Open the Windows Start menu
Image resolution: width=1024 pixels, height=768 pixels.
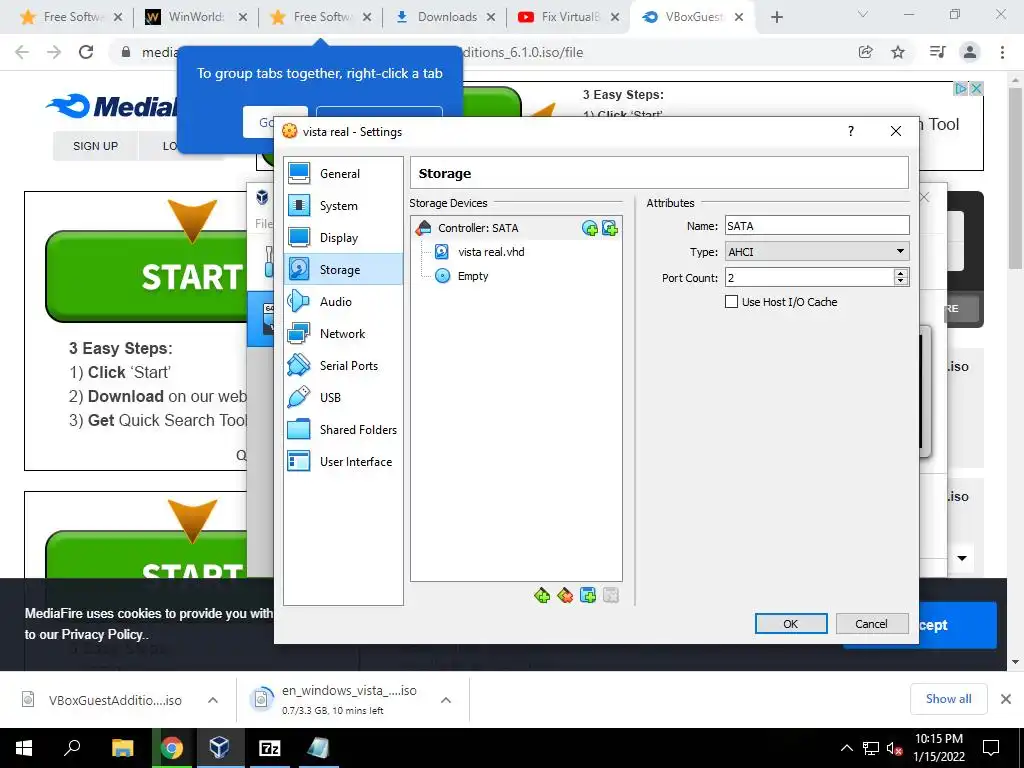(x=24, y=748)
